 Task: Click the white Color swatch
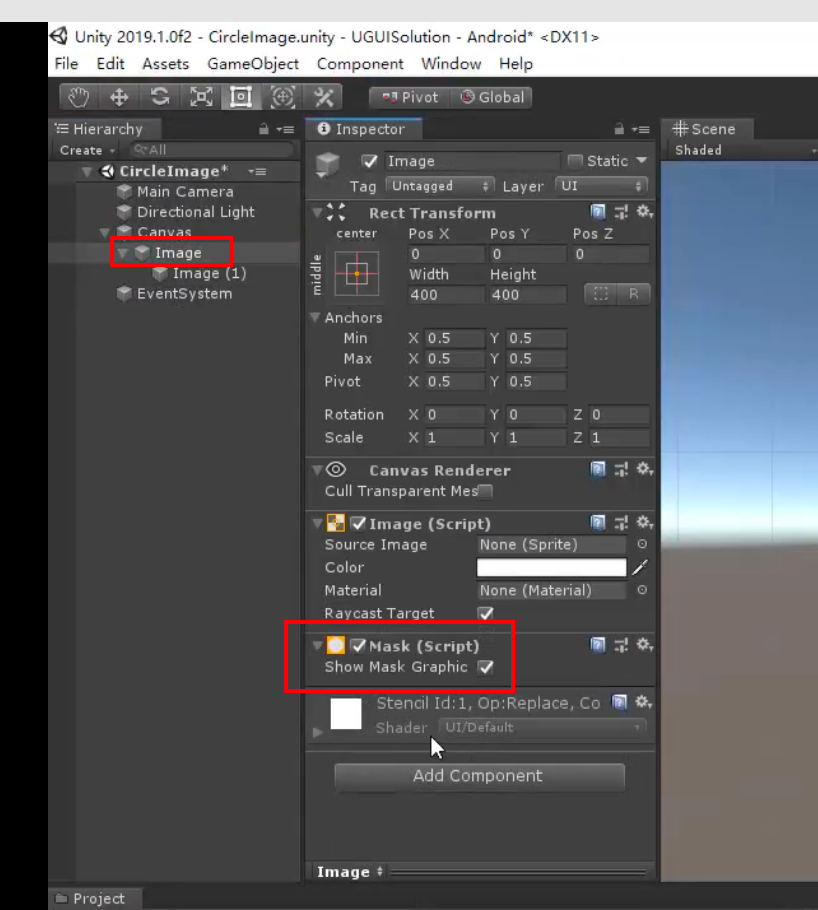point(552,567)
